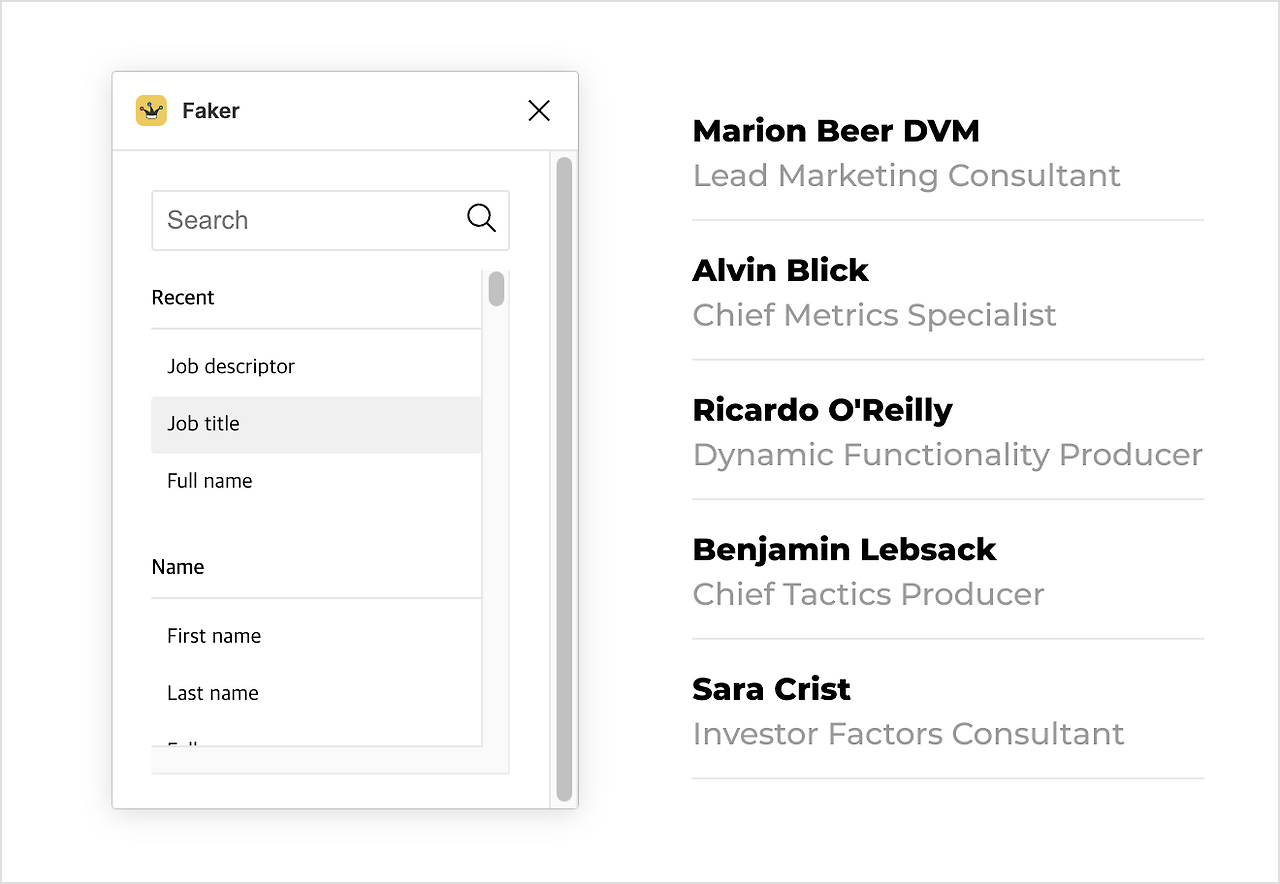Select the Ricardo O'Reilly name text
The width and height of the screenshot is (1280, 884).
(x=822, y=410)
